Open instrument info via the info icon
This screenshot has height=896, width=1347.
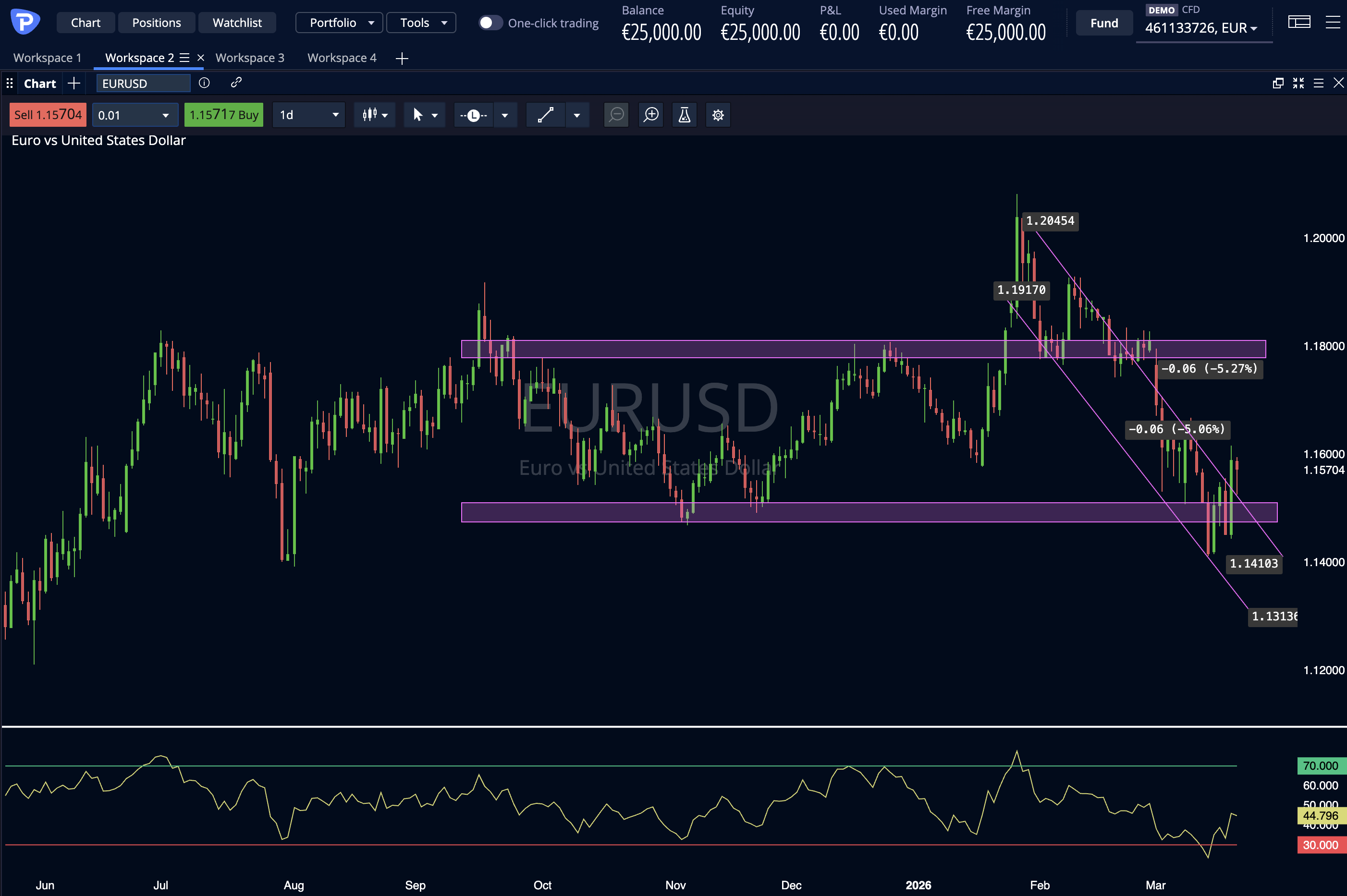[204, 83]
